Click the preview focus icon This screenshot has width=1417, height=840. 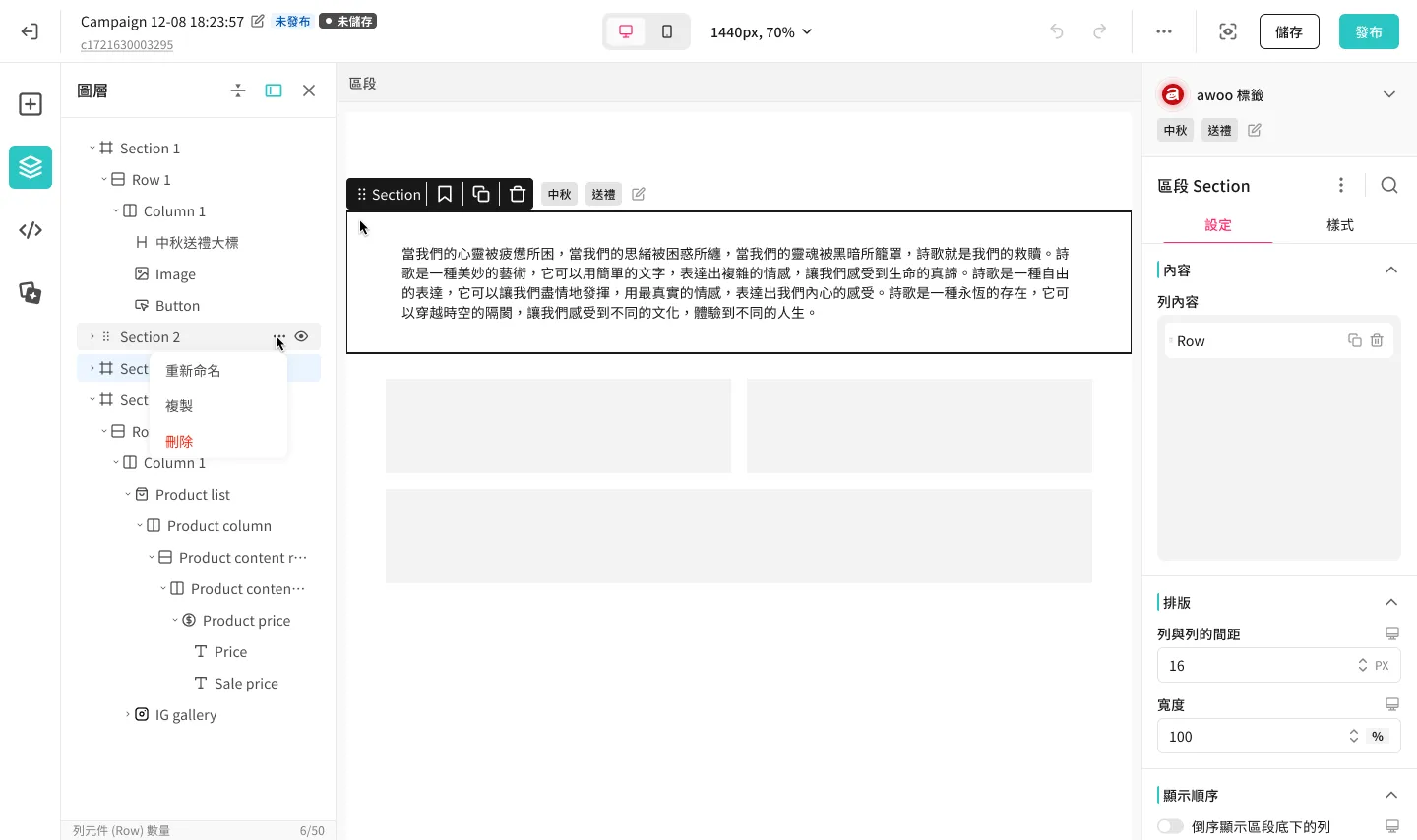tap(1228, 31)
